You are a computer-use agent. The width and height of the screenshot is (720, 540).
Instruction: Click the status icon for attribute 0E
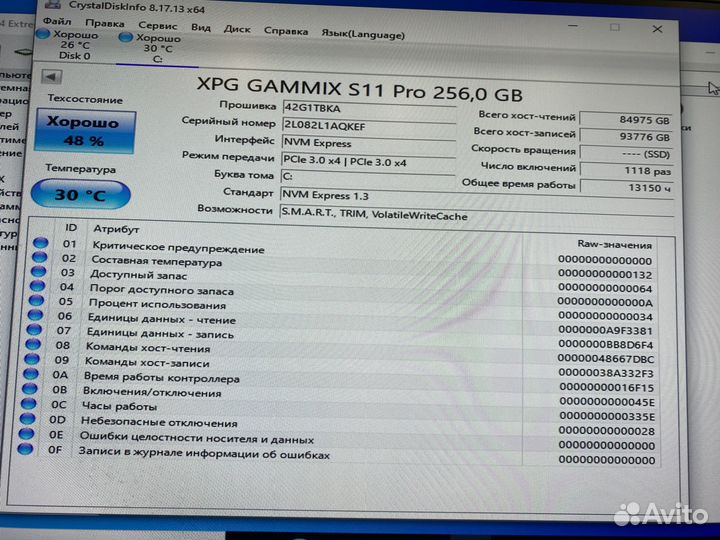pyautogui.click(x=26, y=433)
